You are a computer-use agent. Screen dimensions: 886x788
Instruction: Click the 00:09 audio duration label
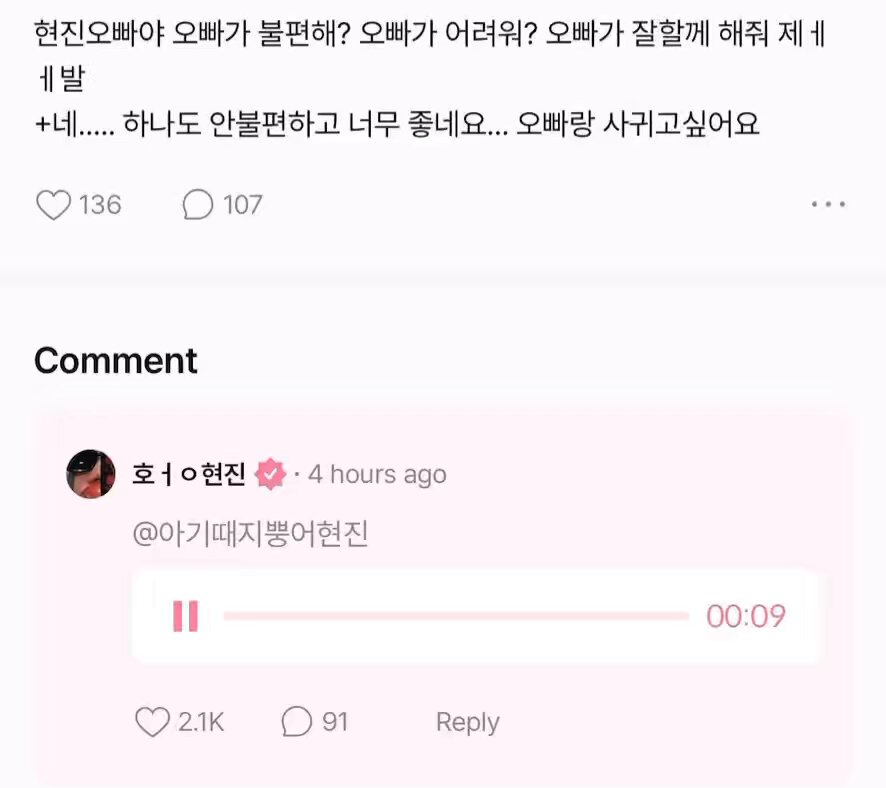click(x=746, y=616)
